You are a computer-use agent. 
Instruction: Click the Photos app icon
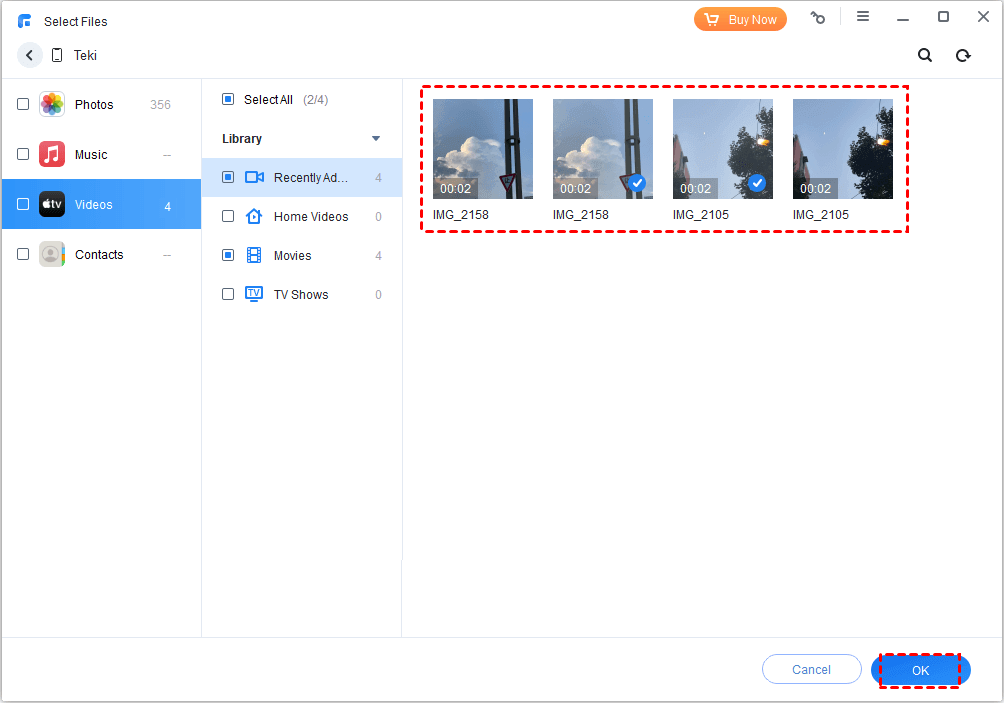coord(52,104)
